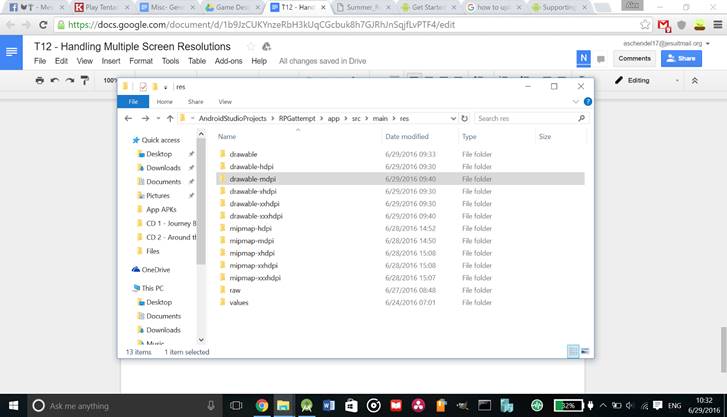
Task: Switch to details view icon
Action: point(573,351)
